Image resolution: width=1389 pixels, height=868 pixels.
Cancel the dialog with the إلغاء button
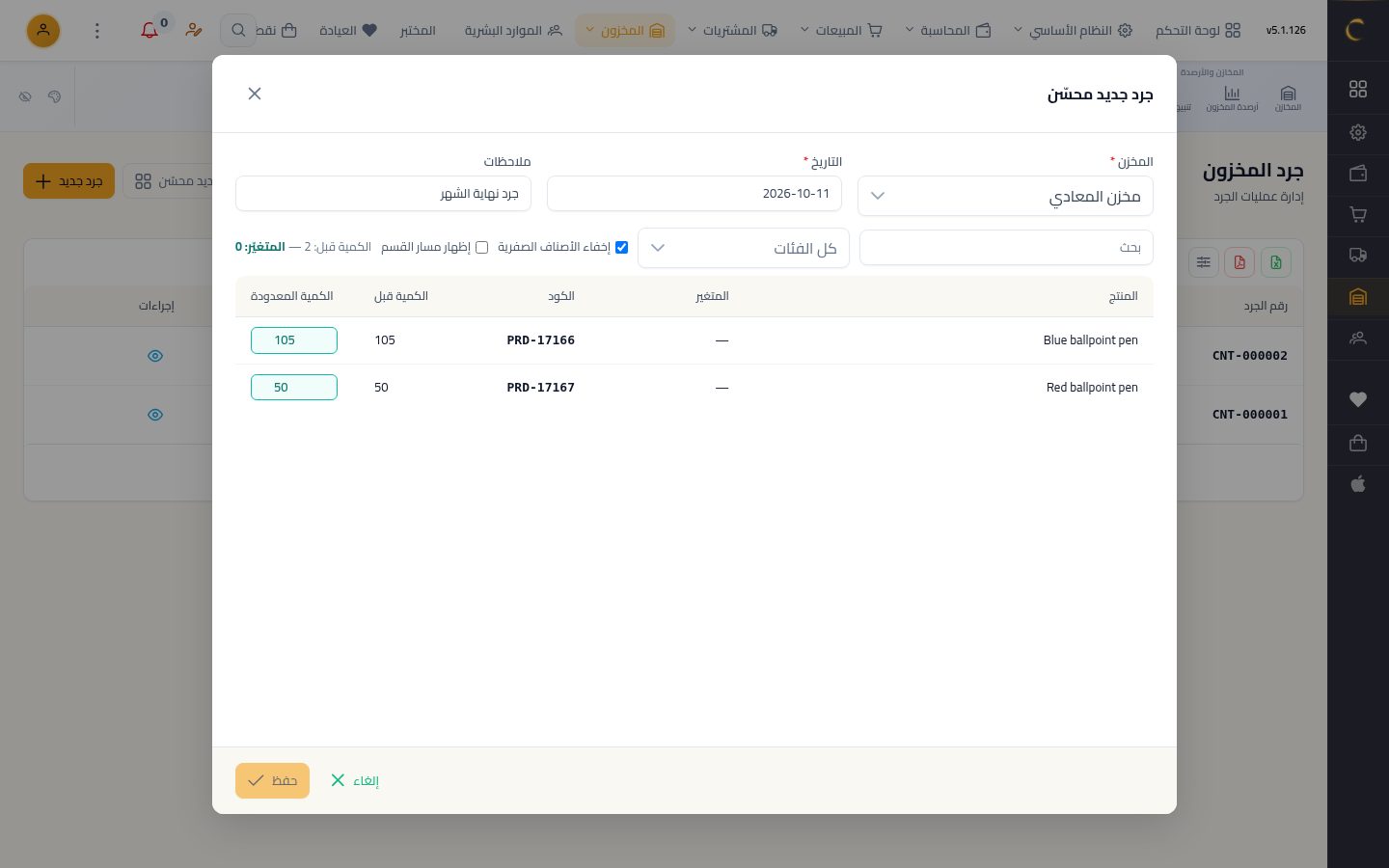(355, 780)
